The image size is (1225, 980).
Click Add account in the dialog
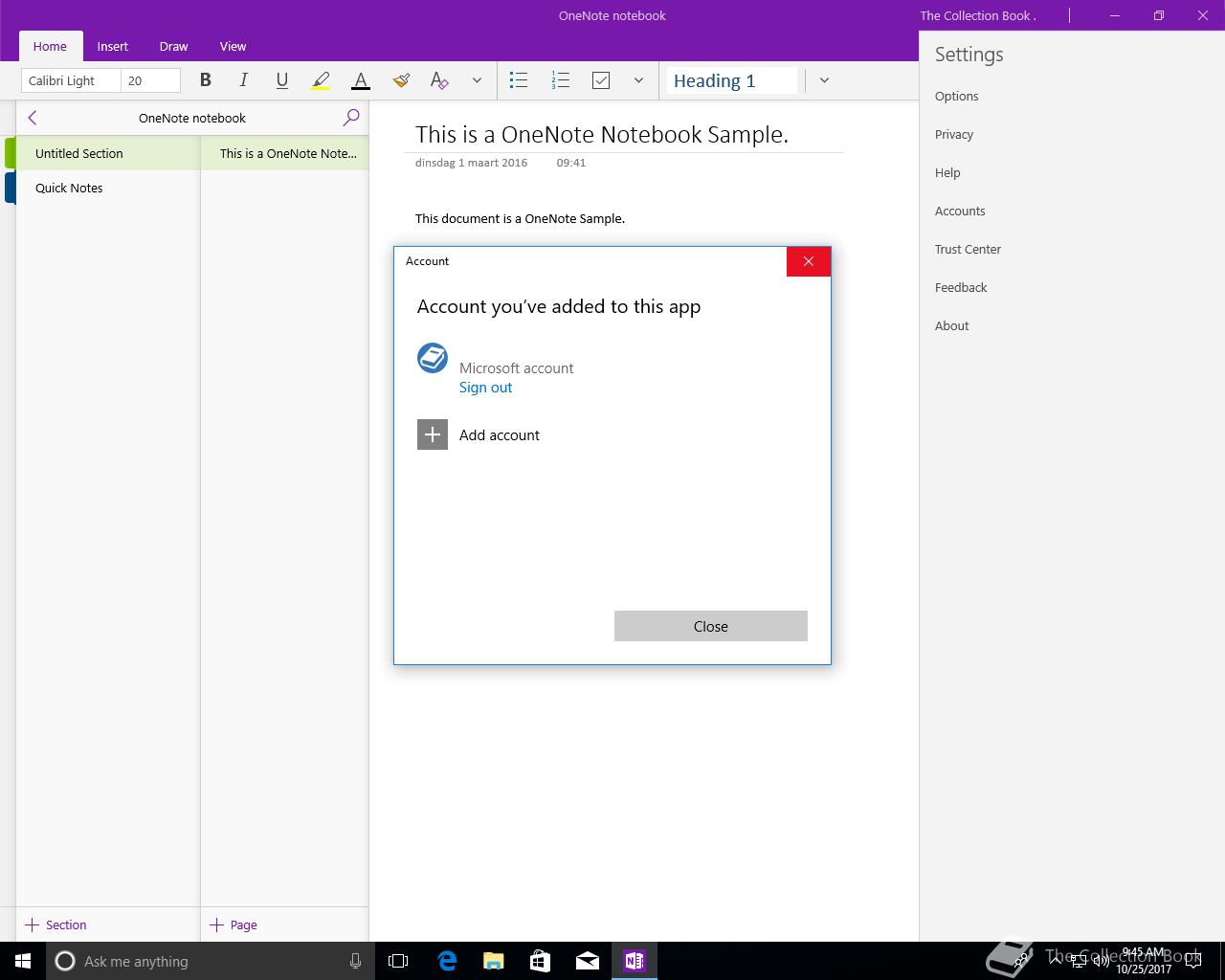point(500,434)
